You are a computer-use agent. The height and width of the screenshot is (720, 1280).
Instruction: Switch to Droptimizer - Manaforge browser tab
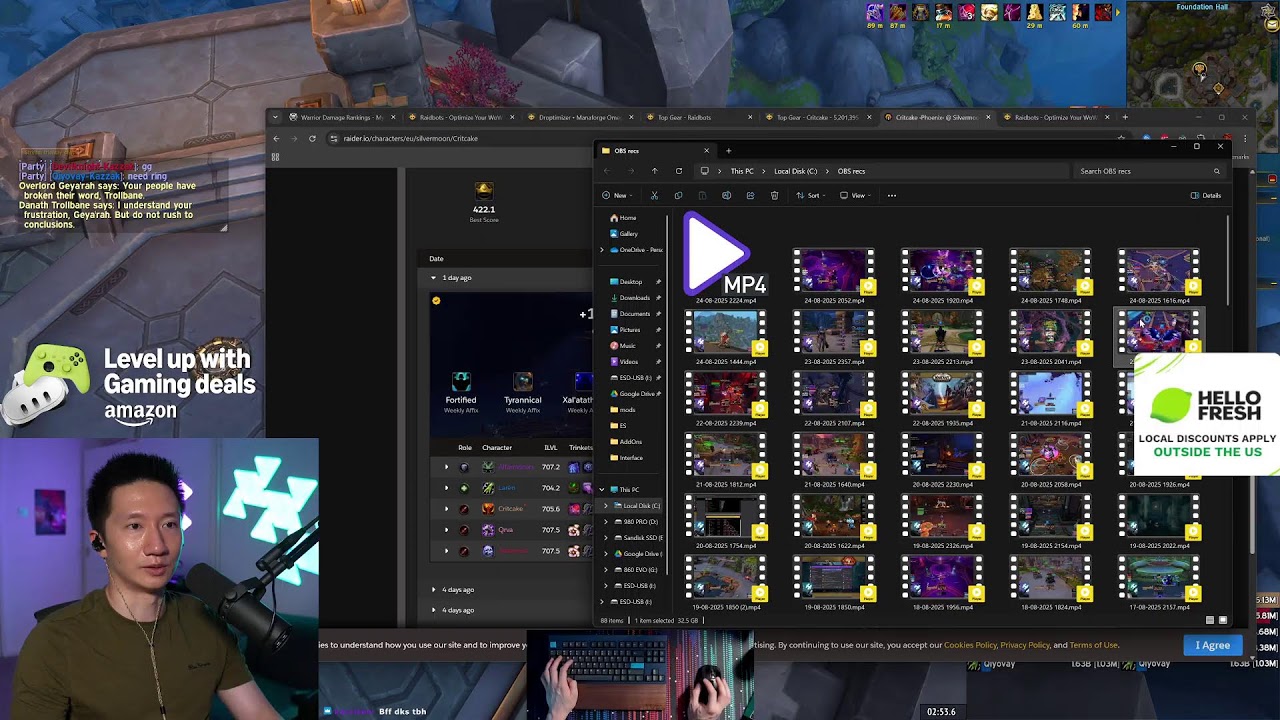580,117
